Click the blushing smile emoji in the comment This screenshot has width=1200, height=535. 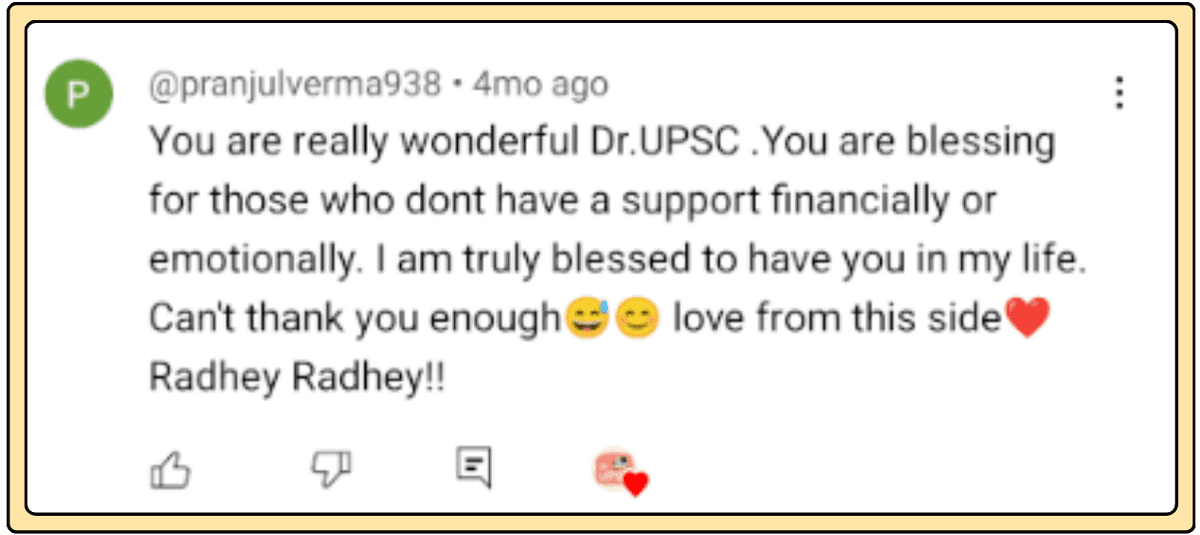pos(635,320)
